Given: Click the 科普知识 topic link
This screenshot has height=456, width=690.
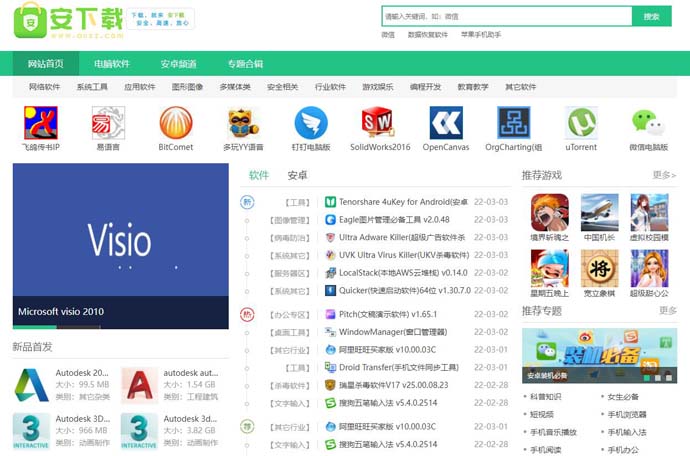Looking at the screenshot, I should coord(546,397).
